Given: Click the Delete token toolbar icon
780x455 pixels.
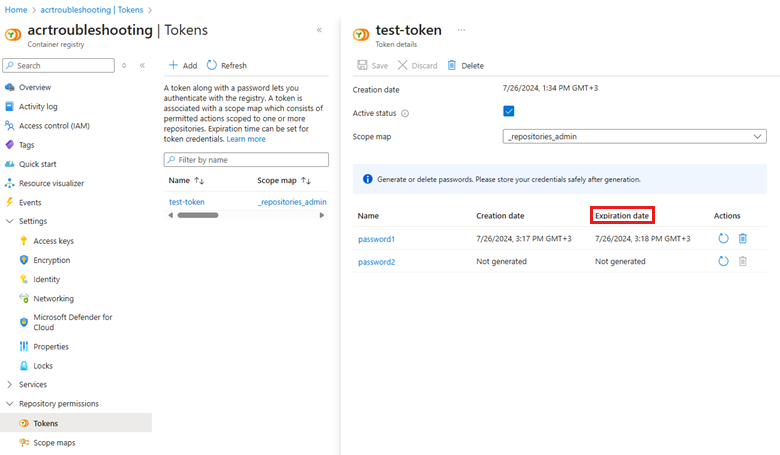Looking at the screenshot, I should [452, 65].
